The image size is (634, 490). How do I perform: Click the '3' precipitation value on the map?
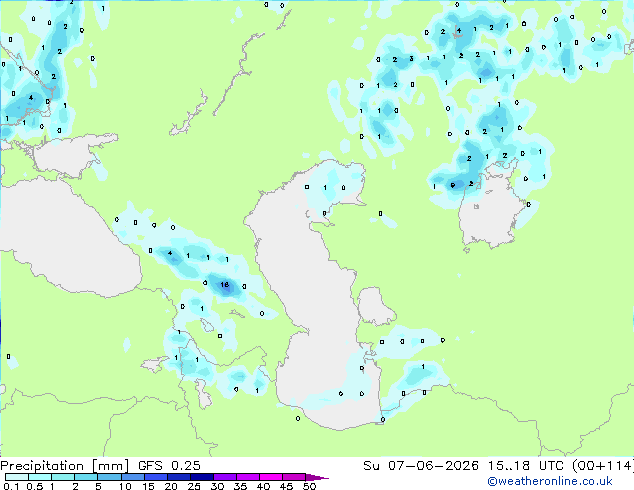(x=411, y=59)
